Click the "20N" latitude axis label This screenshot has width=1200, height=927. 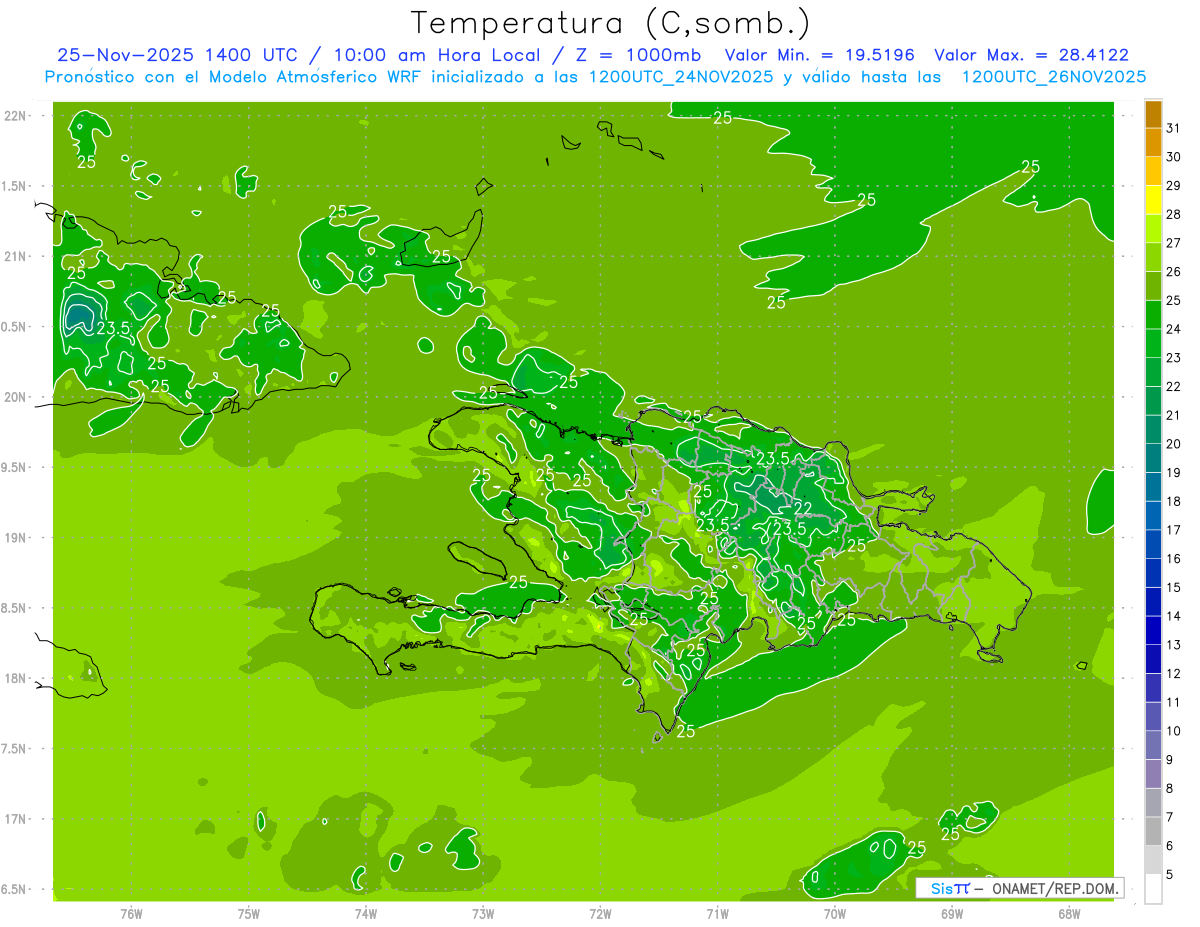(17, 397)
